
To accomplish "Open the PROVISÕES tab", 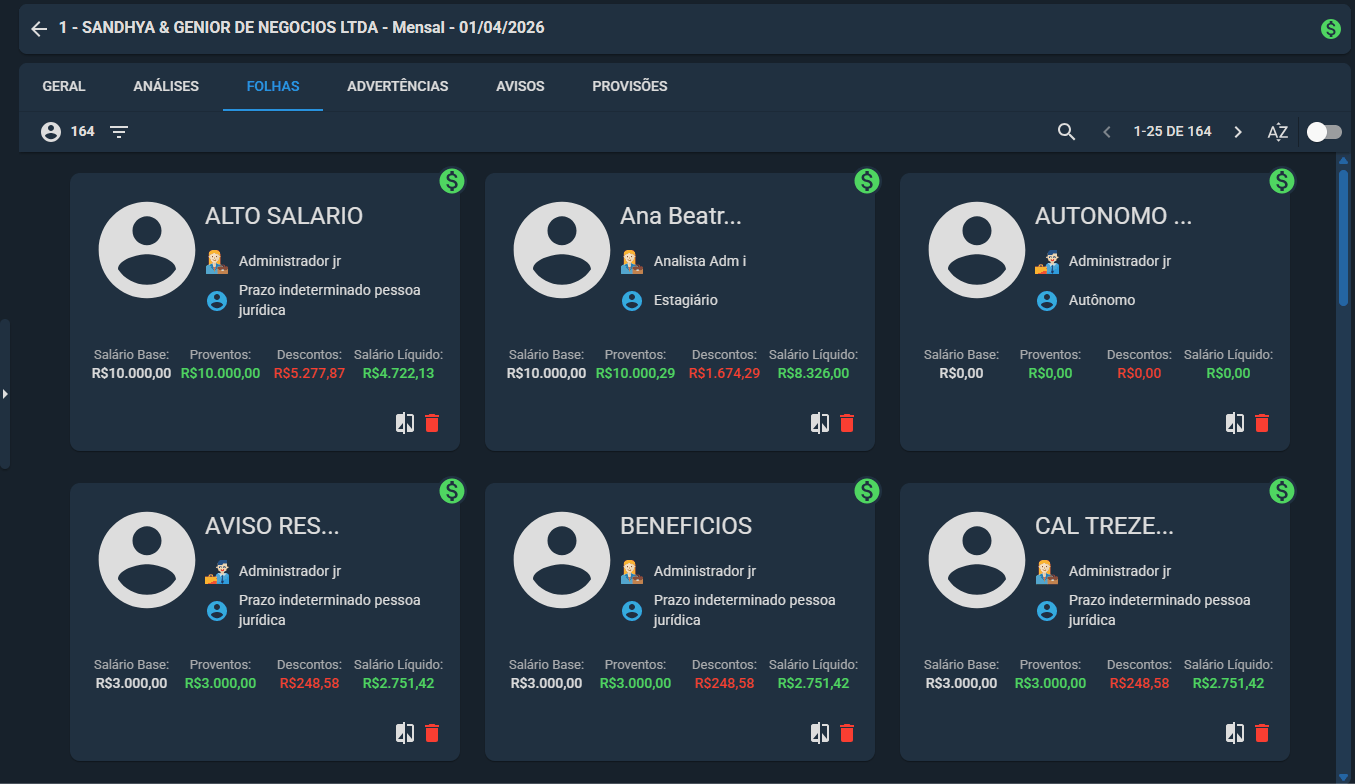I will point(630,86).
